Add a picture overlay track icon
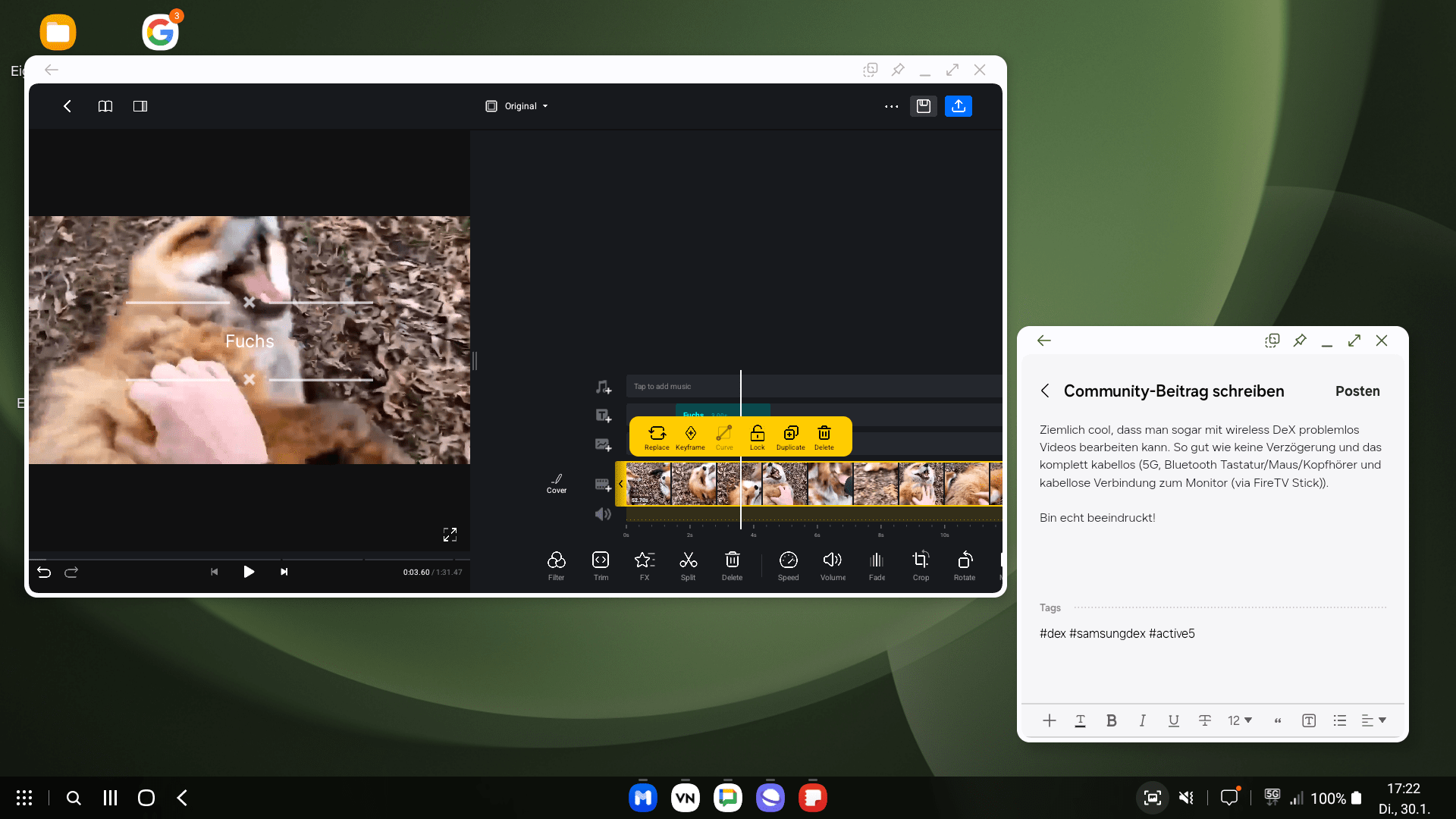Screen dimensions: 1456x819 pyautogui.click(x=603, y=445)
